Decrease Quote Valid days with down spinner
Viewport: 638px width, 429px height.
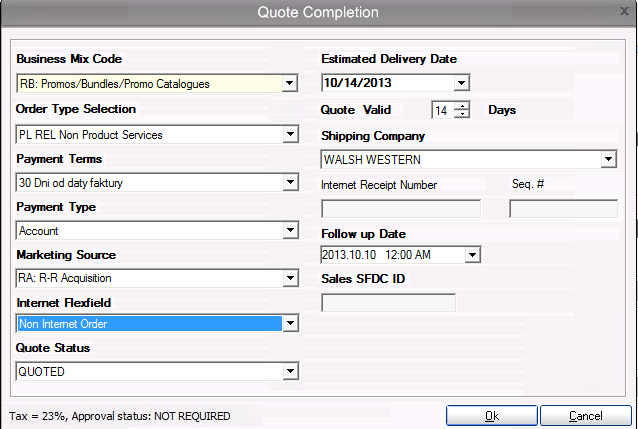pos(461,114)
